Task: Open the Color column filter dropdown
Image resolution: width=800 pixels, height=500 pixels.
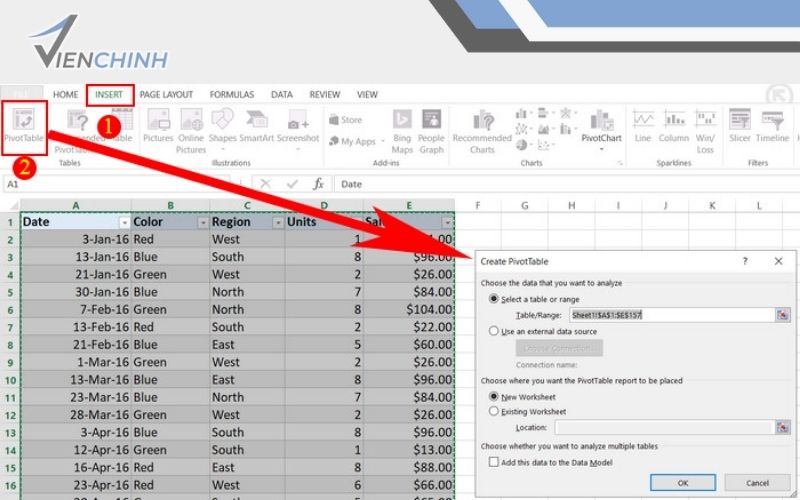Action: point(203,222)
